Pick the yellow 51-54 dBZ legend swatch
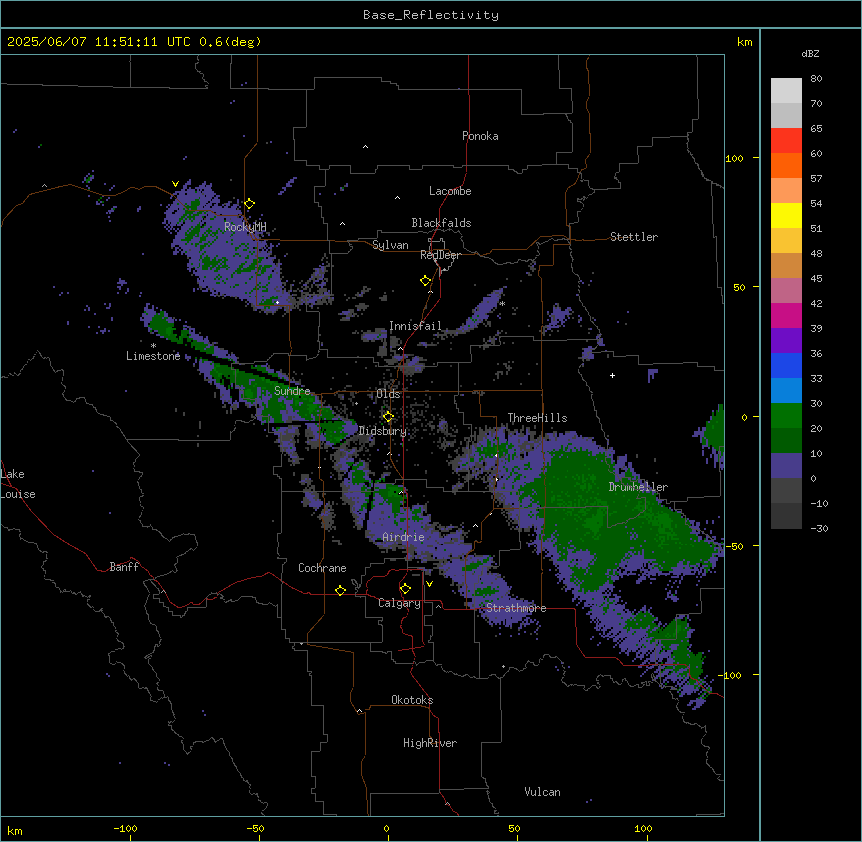 pos(786,215)
